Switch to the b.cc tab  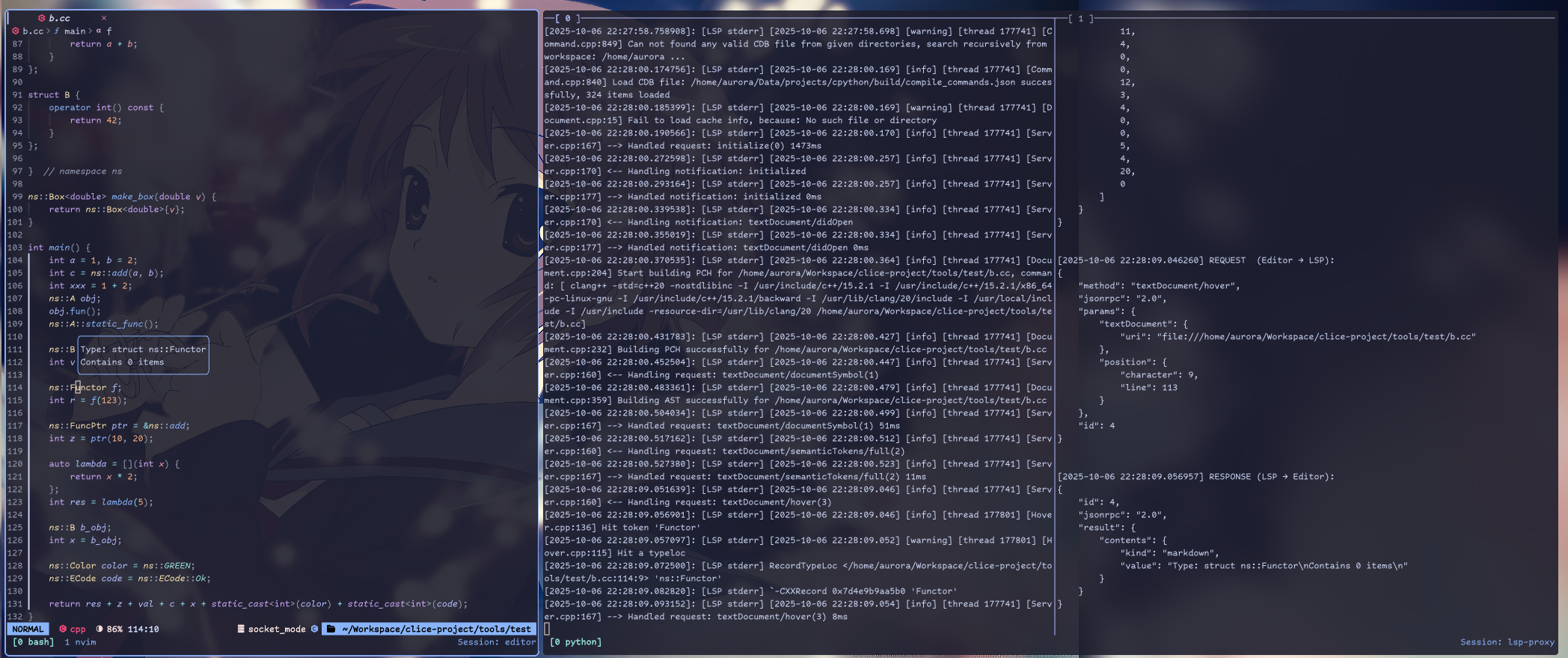point(59,18)
